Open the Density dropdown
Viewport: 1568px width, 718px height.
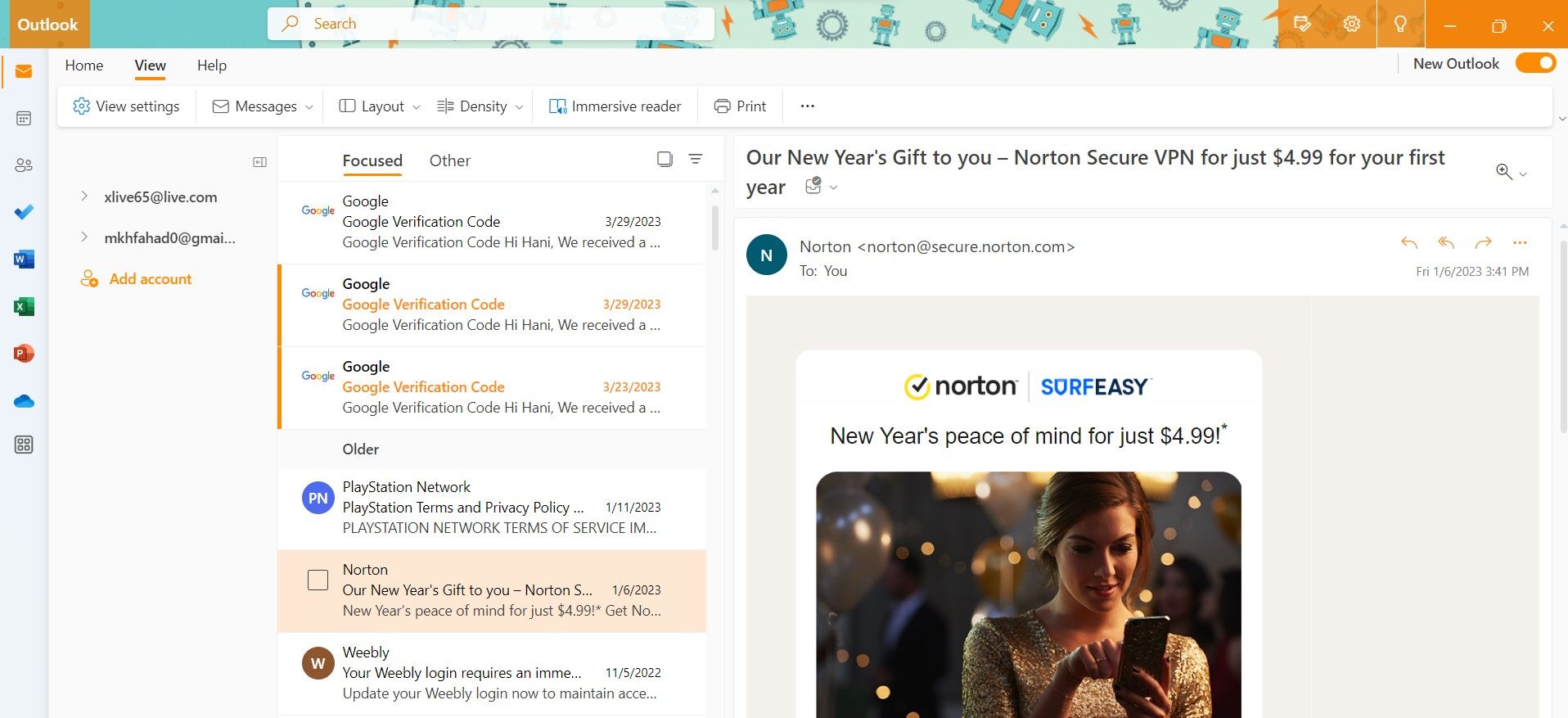pyautogui.click(x=480, y=106)
